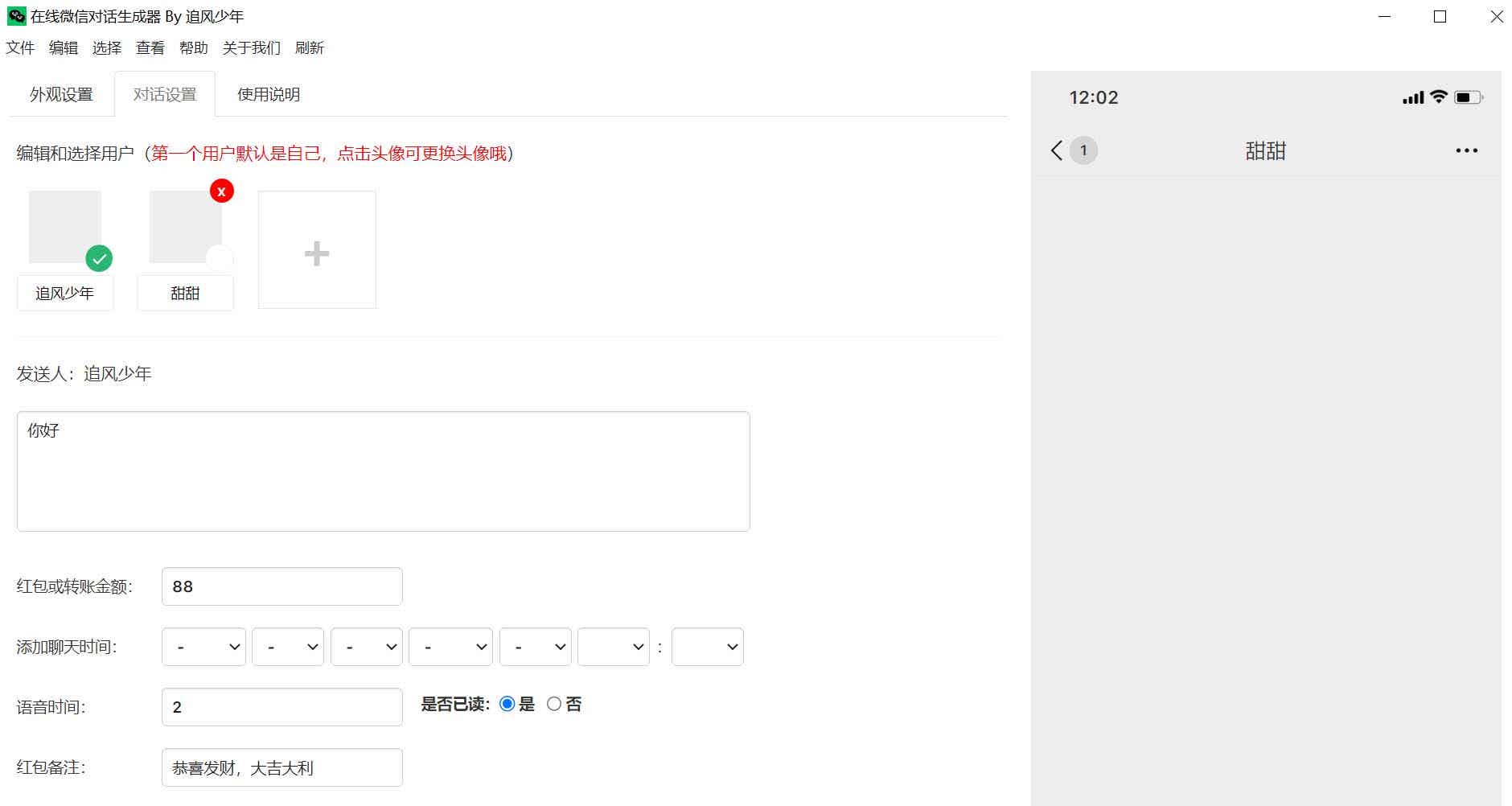This screenshot has width=1512, height=806.
Task: Click 刷新 in the menu bar
Action: click(310, 47)
